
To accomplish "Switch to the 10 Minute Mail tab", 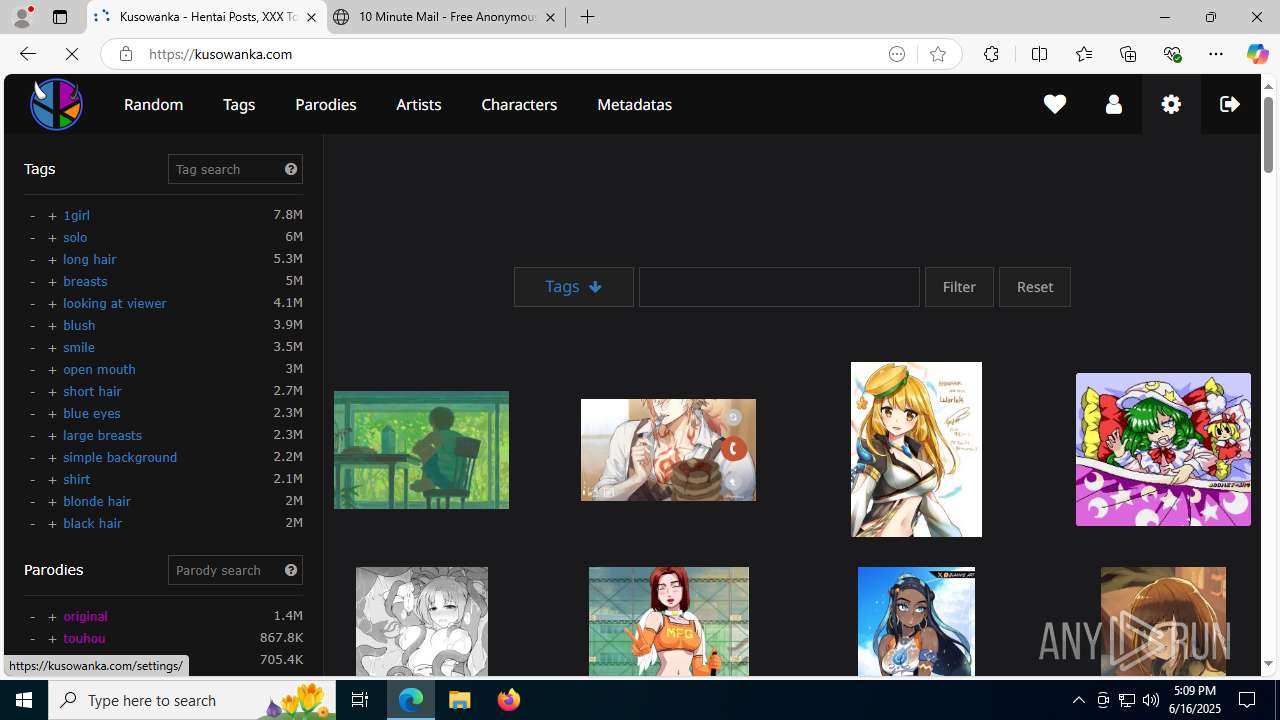I will pyautogui.click(x=445, y=17).
